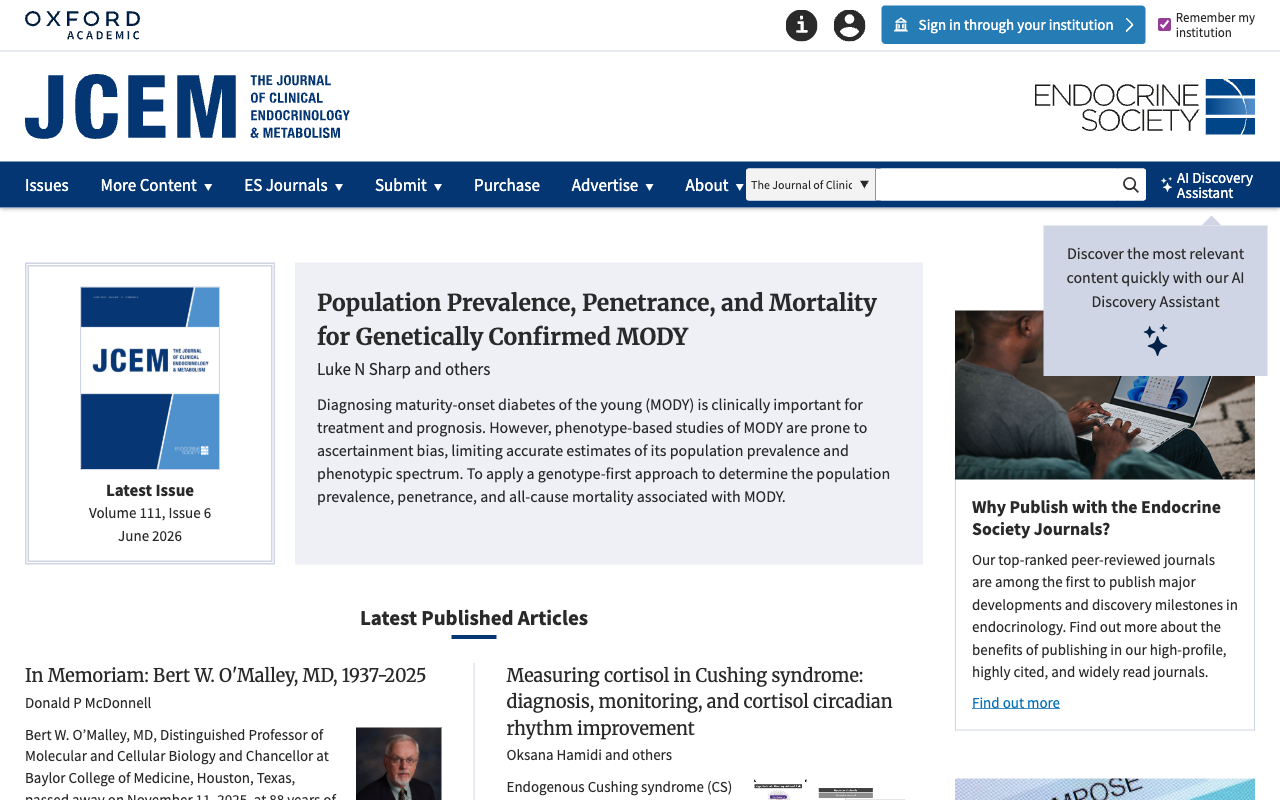Open the search scope dropdown selector
Screen dimensions: 1280x800
point(810,185)
